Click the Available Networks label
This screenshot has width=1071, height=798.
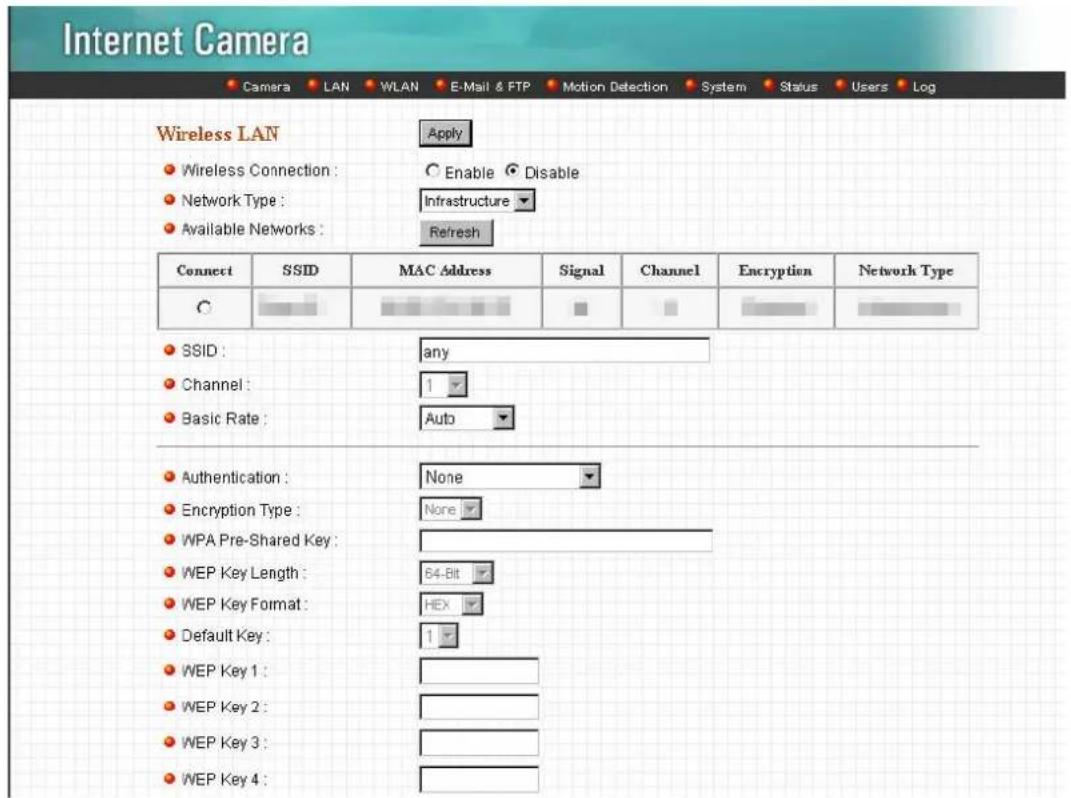pyautogui.click(x=252, y=230)
